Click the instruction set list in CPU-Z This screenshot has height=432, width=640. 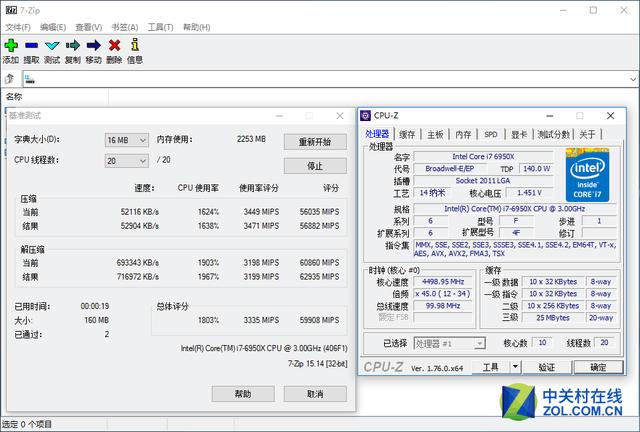tap(515, 249)
